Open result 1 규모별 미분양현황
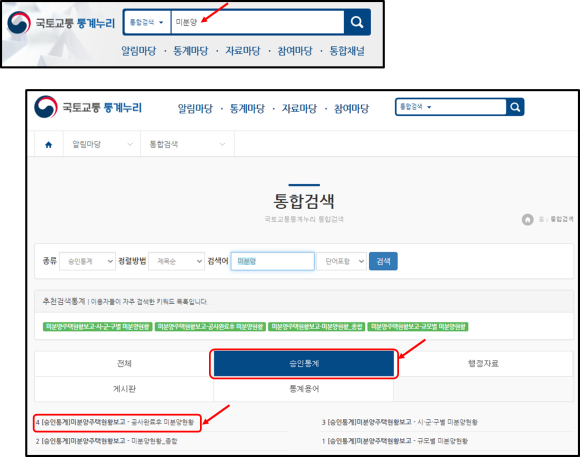Viewport: 580px width, 457px height. point(395,441)
